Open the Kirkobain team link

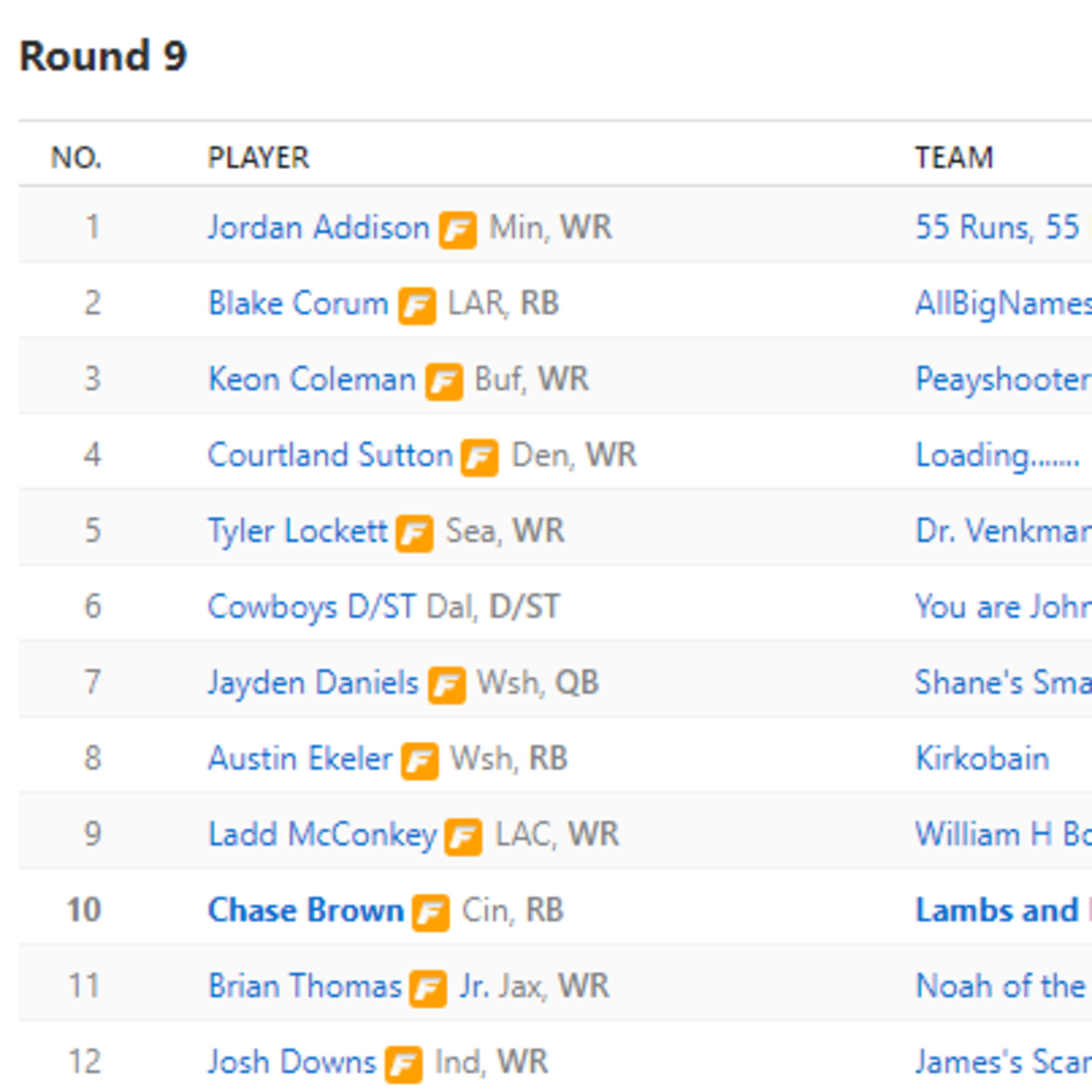982,758
